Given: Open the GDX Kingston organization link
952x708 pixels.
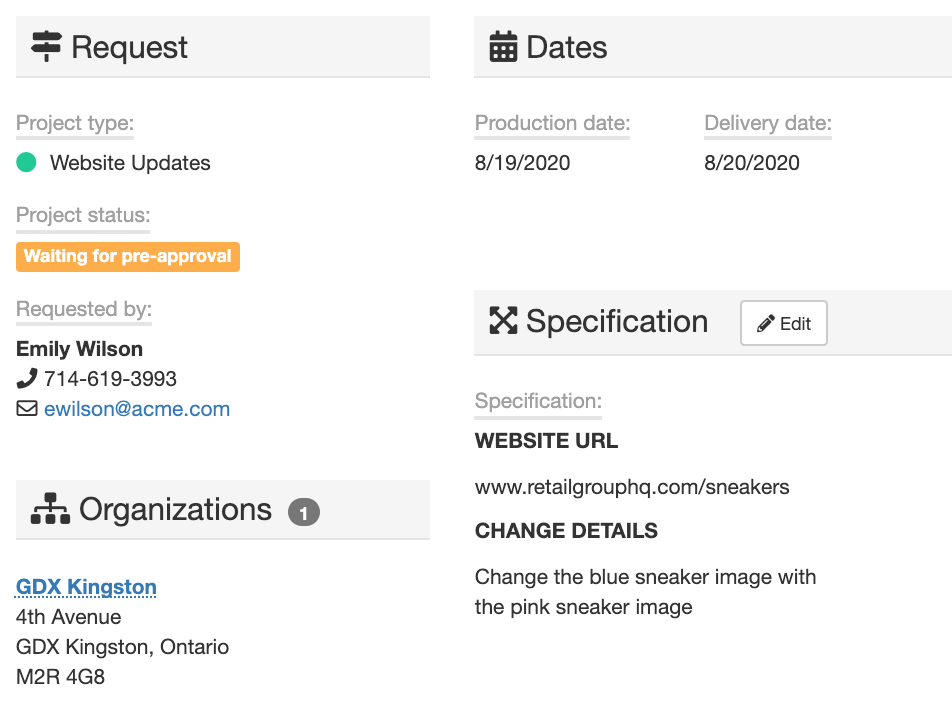Looking at the screenshot, I should pos(85,587).
